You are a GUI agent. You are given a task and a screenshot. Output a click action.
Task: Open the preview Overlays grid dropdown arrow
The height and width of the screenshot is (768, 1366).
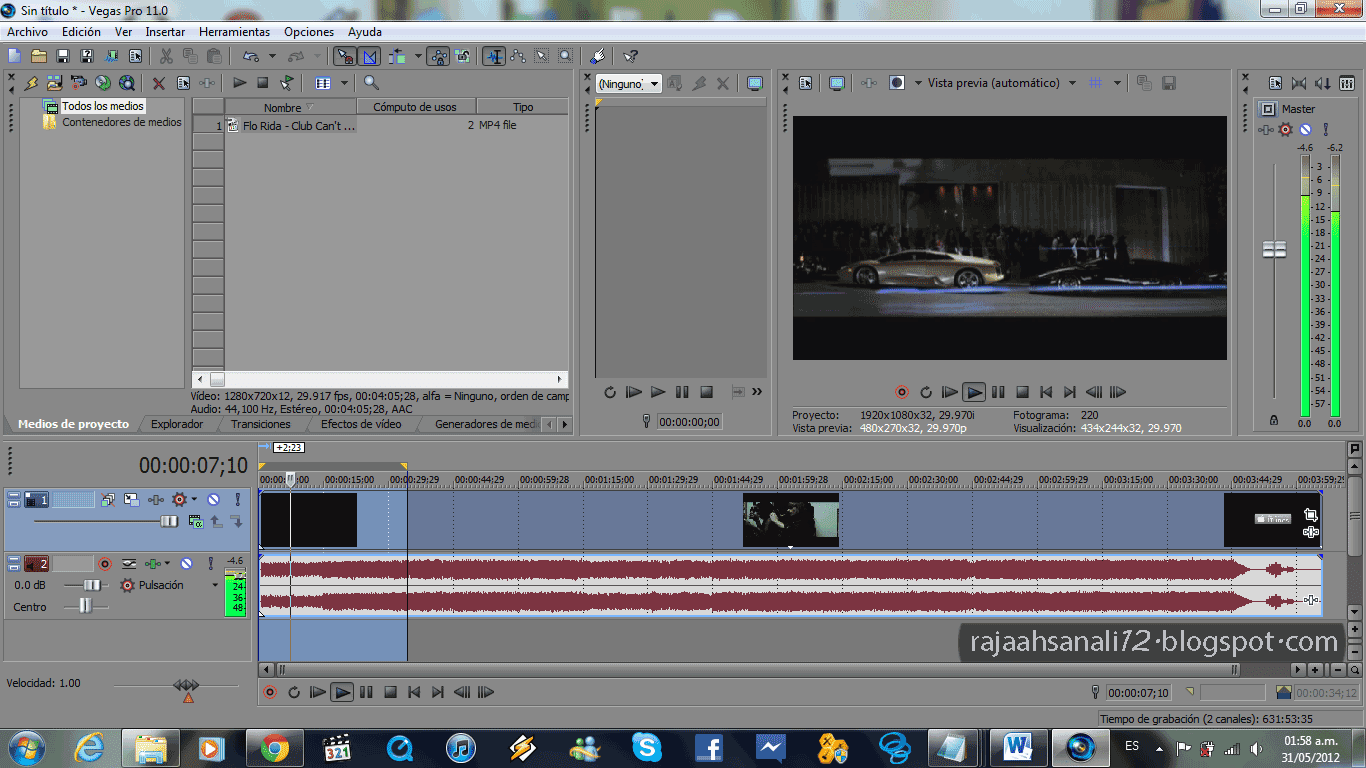[x=1117, y=83]
